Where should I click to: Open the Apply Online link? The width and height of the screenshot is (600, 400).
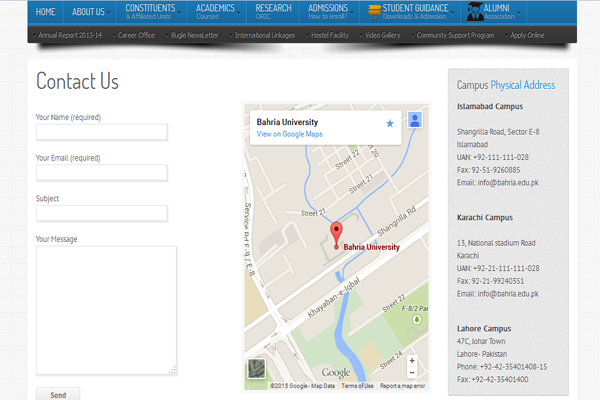527,35
